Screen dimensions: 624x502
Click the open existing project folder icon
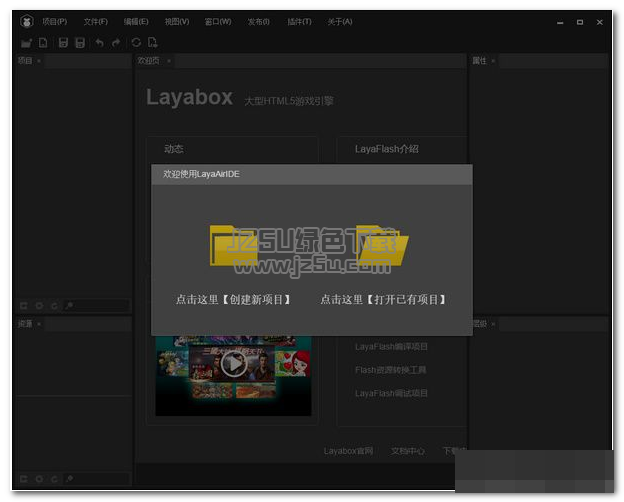382,246
